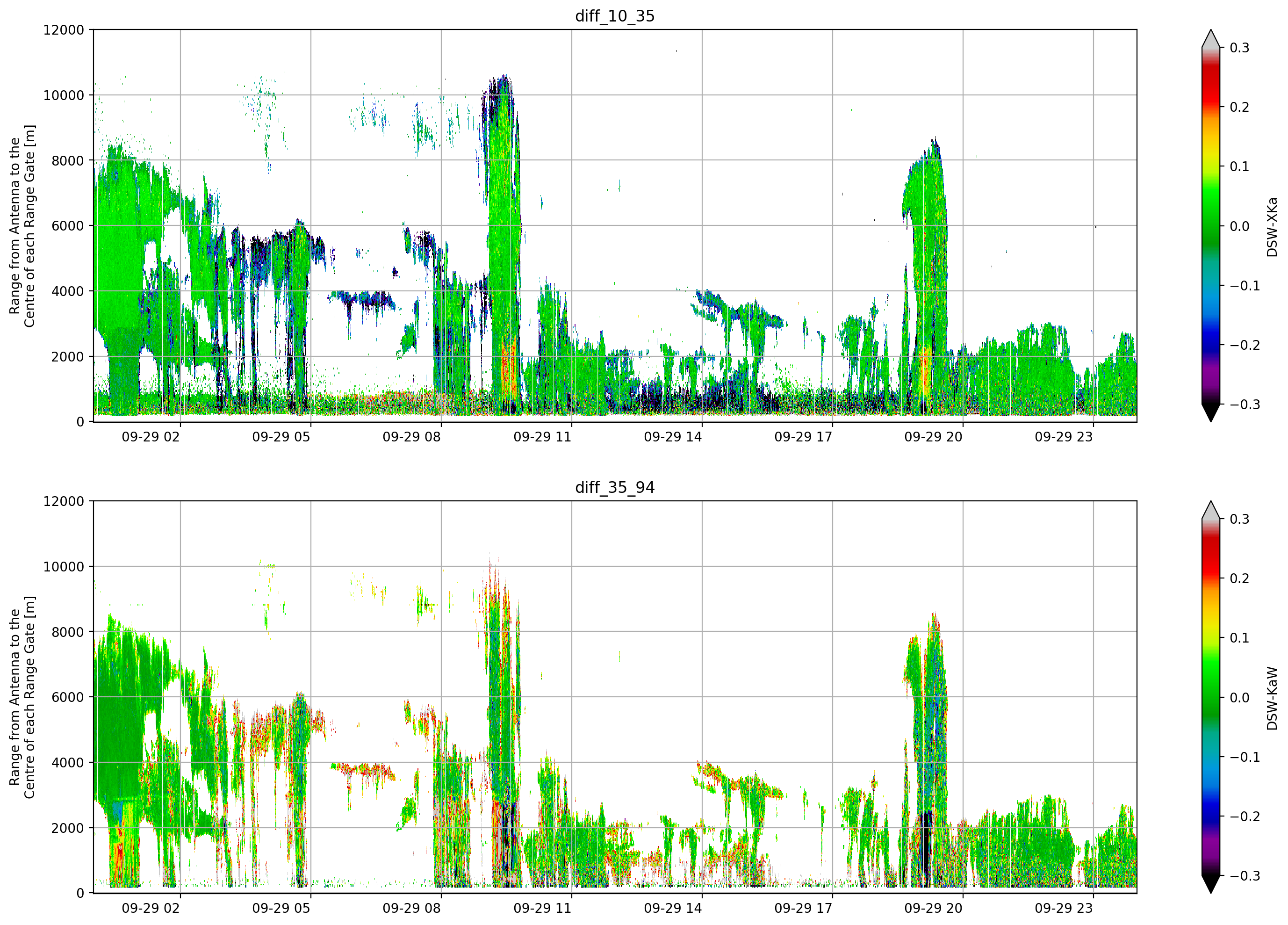
Task: Click the −0.1 tick on DSW-XKa colorbar
Action: pos(1245,286)
